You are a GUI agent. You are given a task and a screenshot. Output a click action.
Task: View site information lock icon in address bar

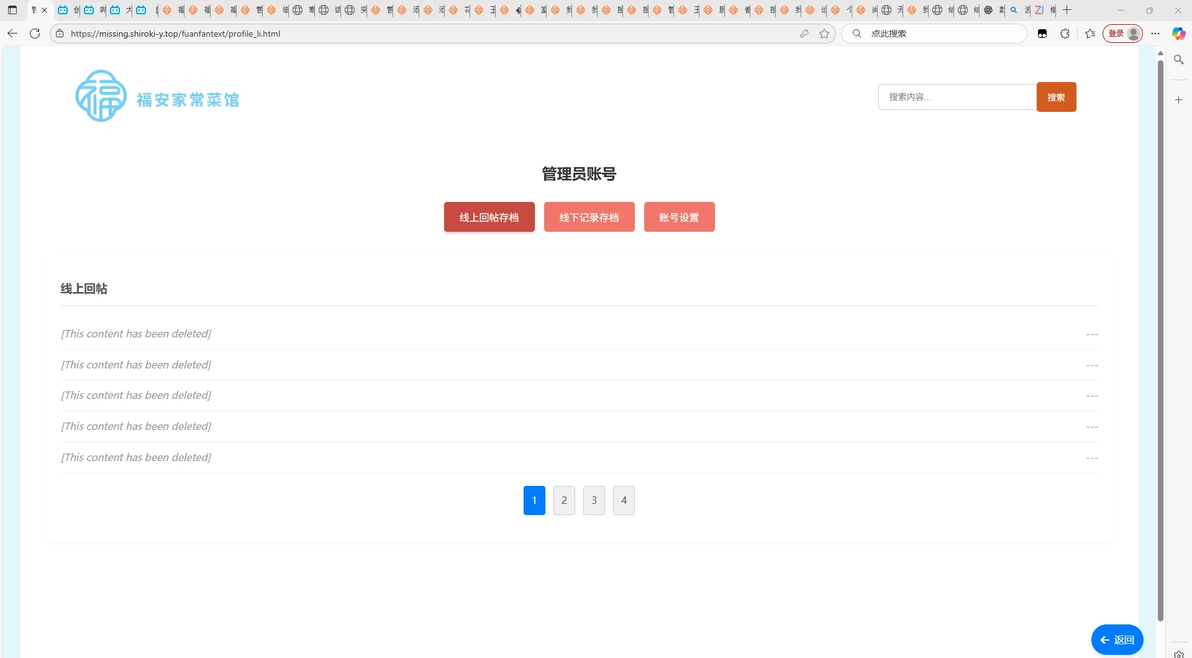point(59,33)
